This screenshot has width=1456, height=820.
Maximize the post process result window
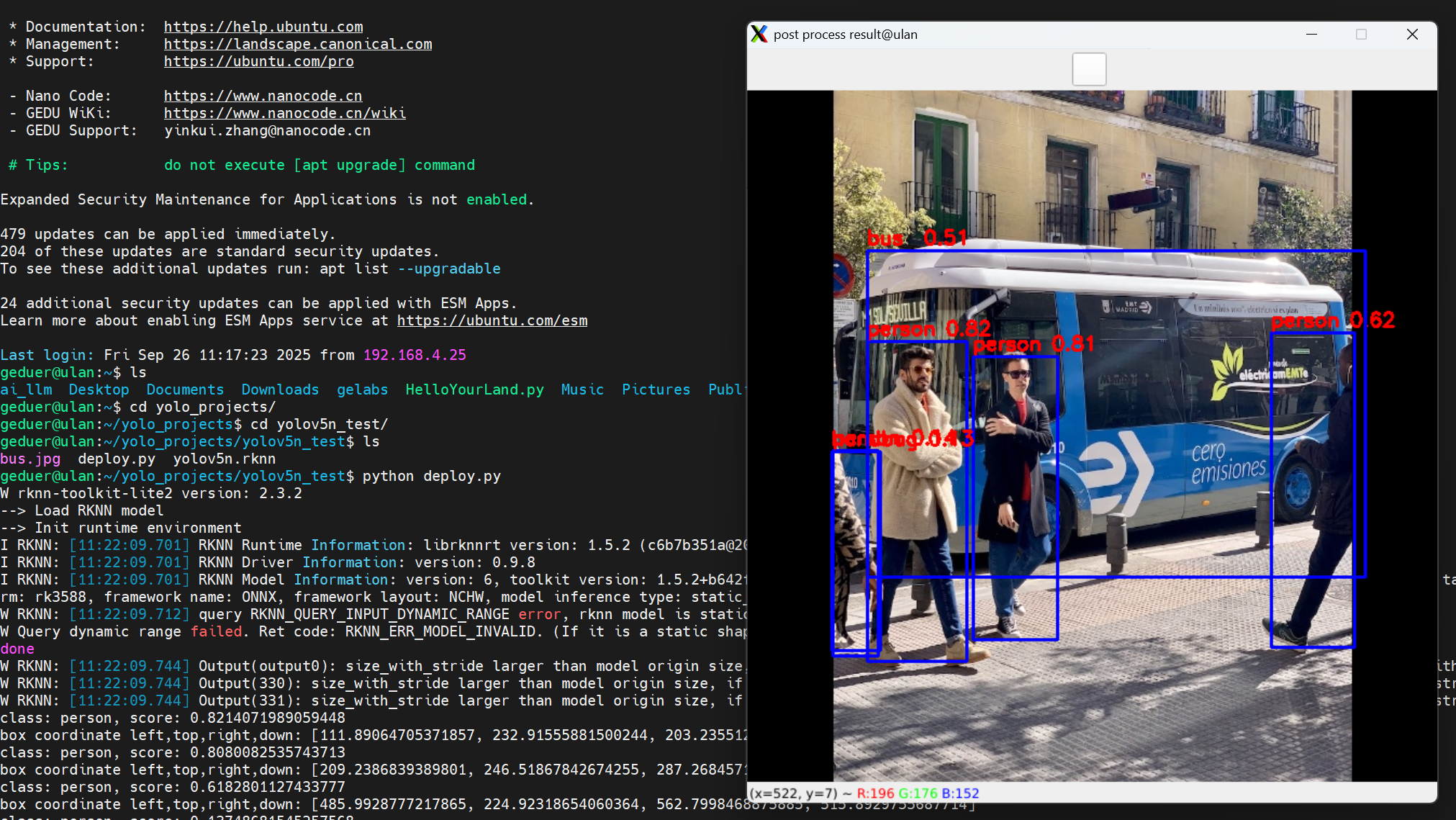coord(1361,34)
